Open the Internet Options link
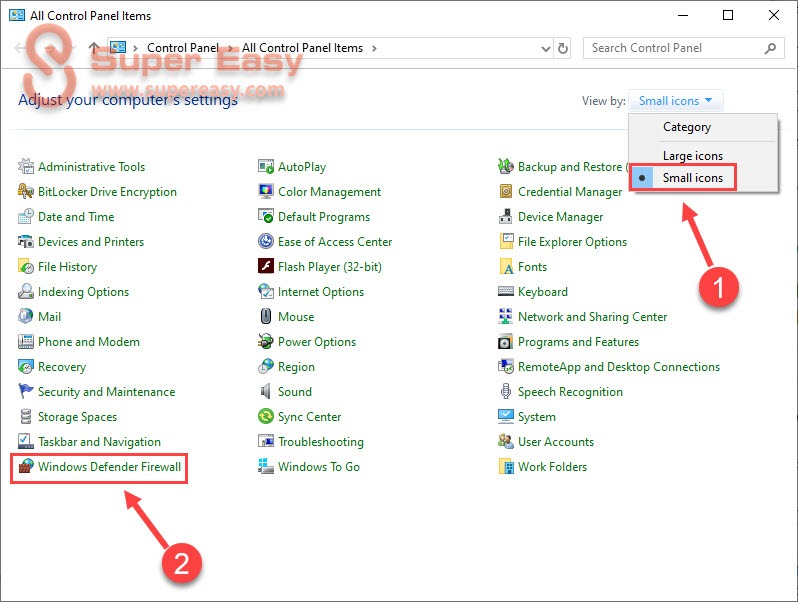This screenshot has width=798, height=602. click(x=321, y=292)
